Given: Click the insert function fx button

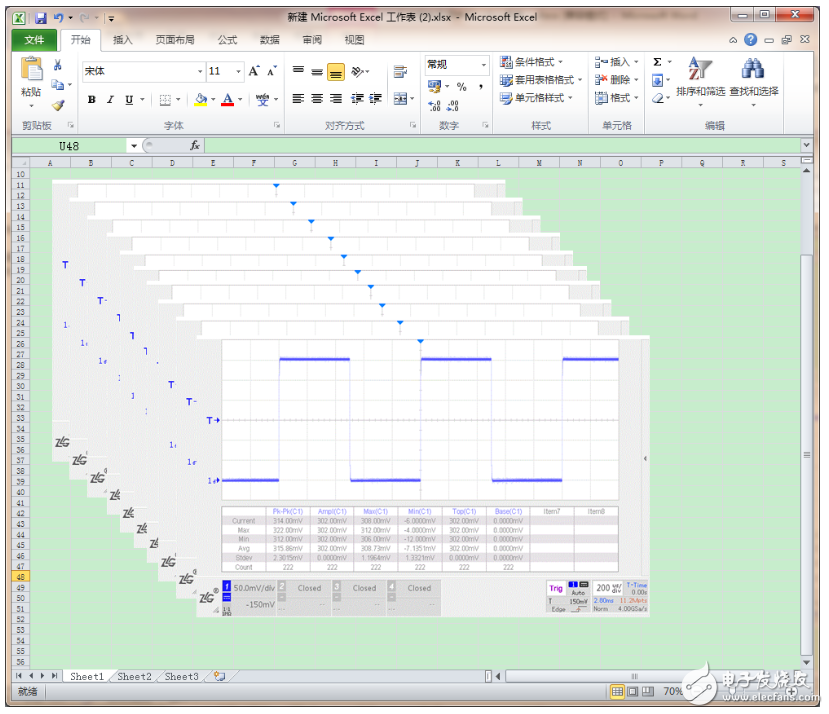Looking at the screenshot, I should (195, 145).
